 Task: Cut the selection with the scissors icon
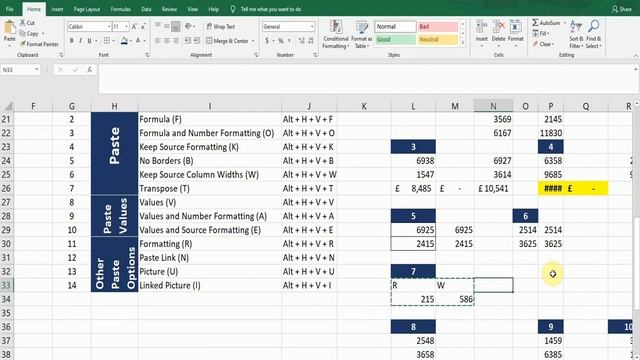(x=23, y=23)
